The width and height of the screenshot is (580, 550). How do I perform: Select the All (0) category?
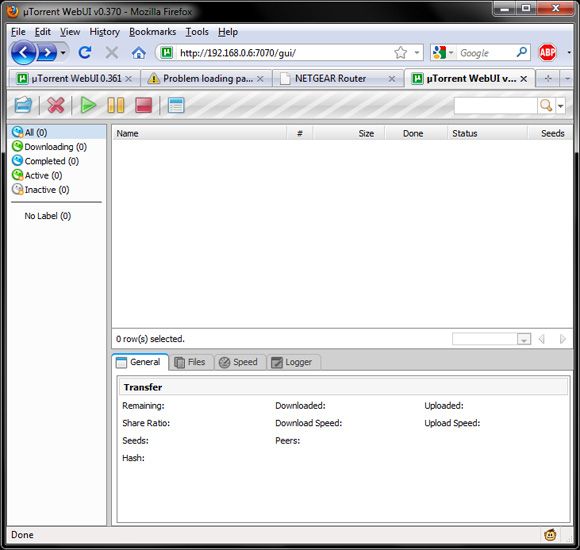click(x=57, y=132)
